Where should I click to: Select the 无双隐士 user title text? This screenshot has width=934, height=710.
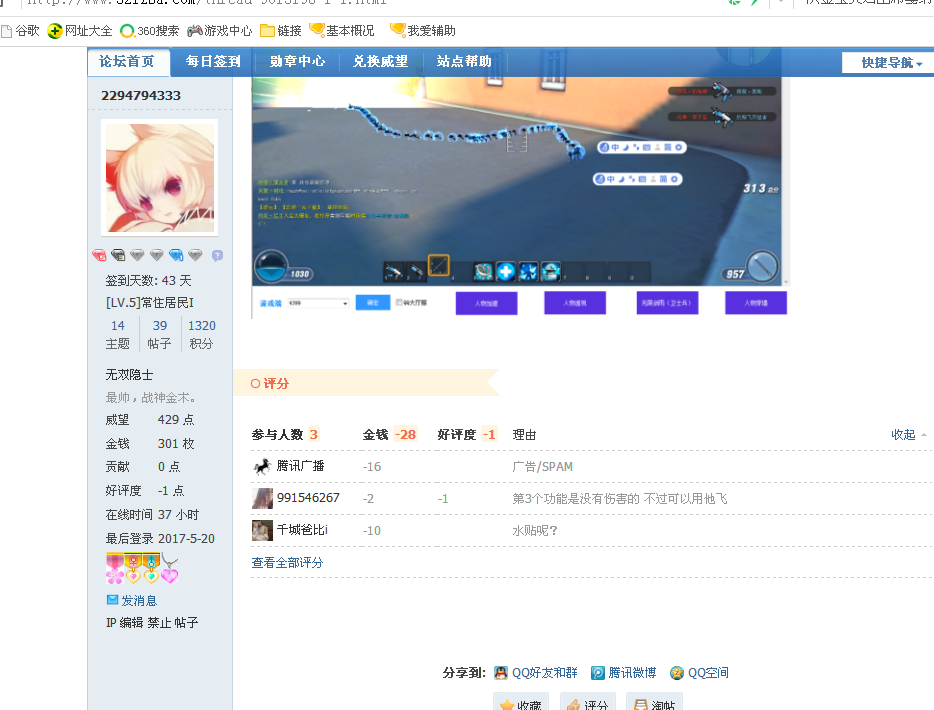click(x=129, y=375)
